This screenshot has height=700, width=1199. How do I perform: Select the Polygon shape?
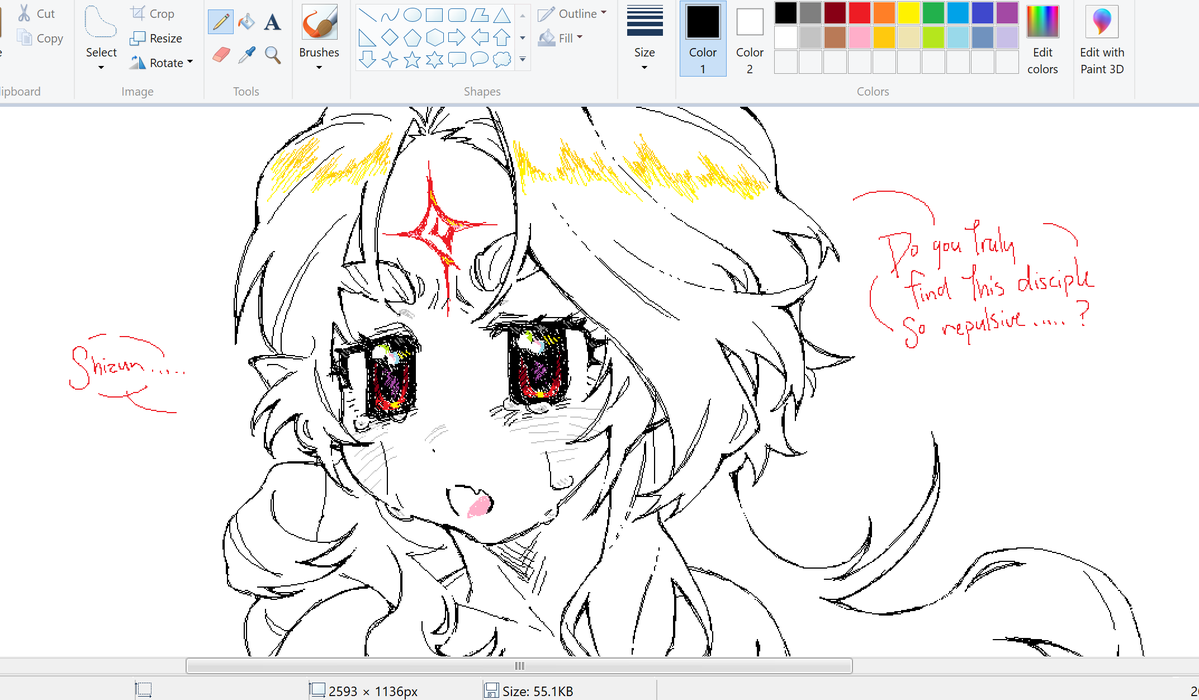(x=479, y=15)
